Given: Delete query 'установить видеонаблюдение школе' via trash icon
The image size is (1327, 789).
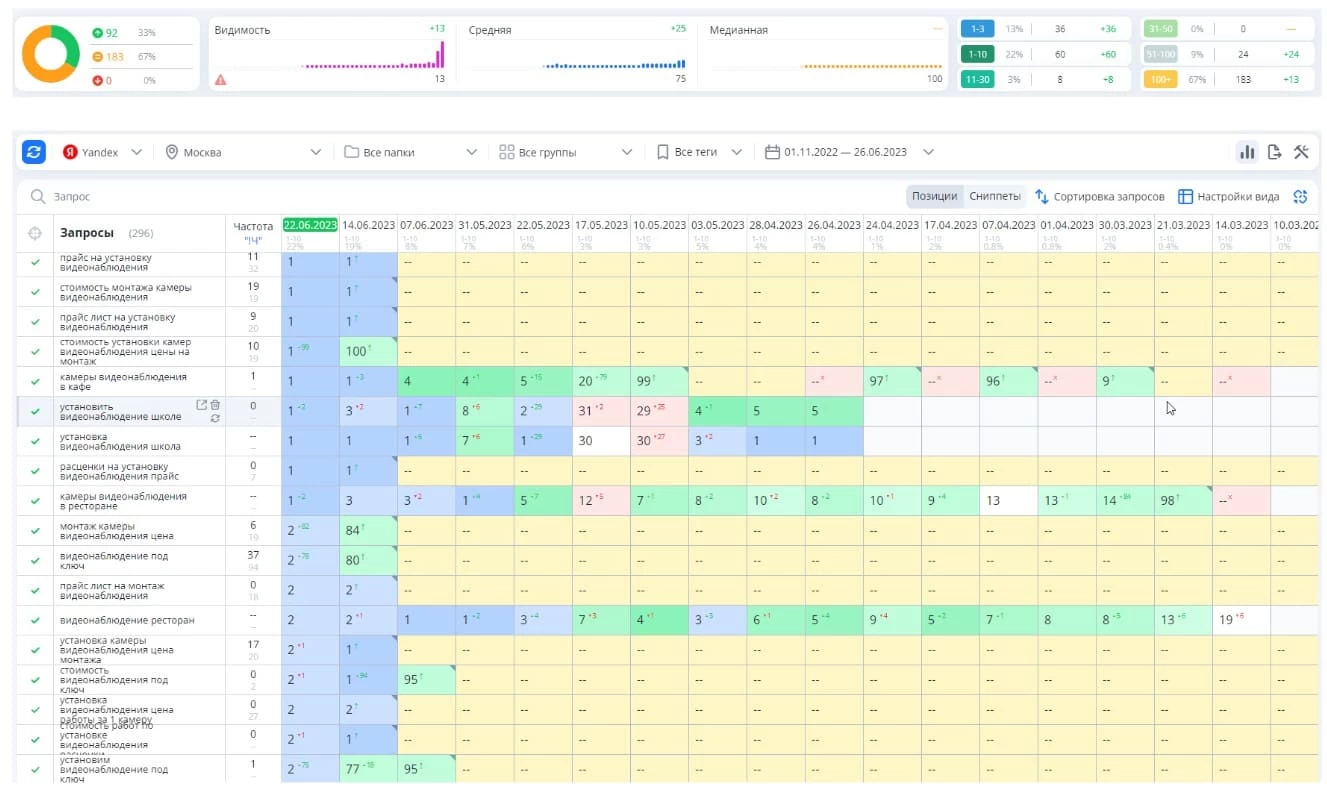Looking at the screenshot, I should point(215,405).
